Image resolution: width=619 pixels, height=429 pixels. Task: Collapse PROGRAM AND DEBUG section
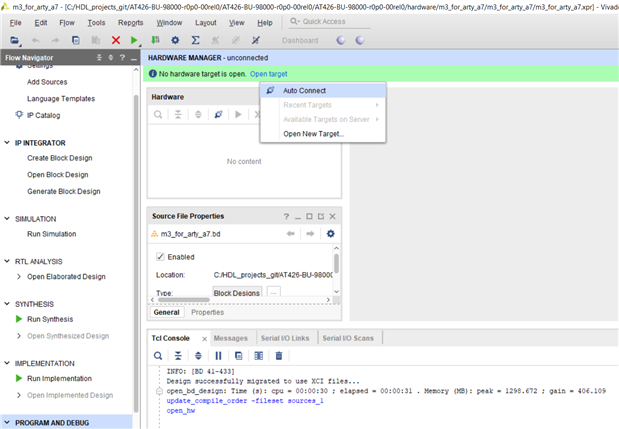coord(8,423)
